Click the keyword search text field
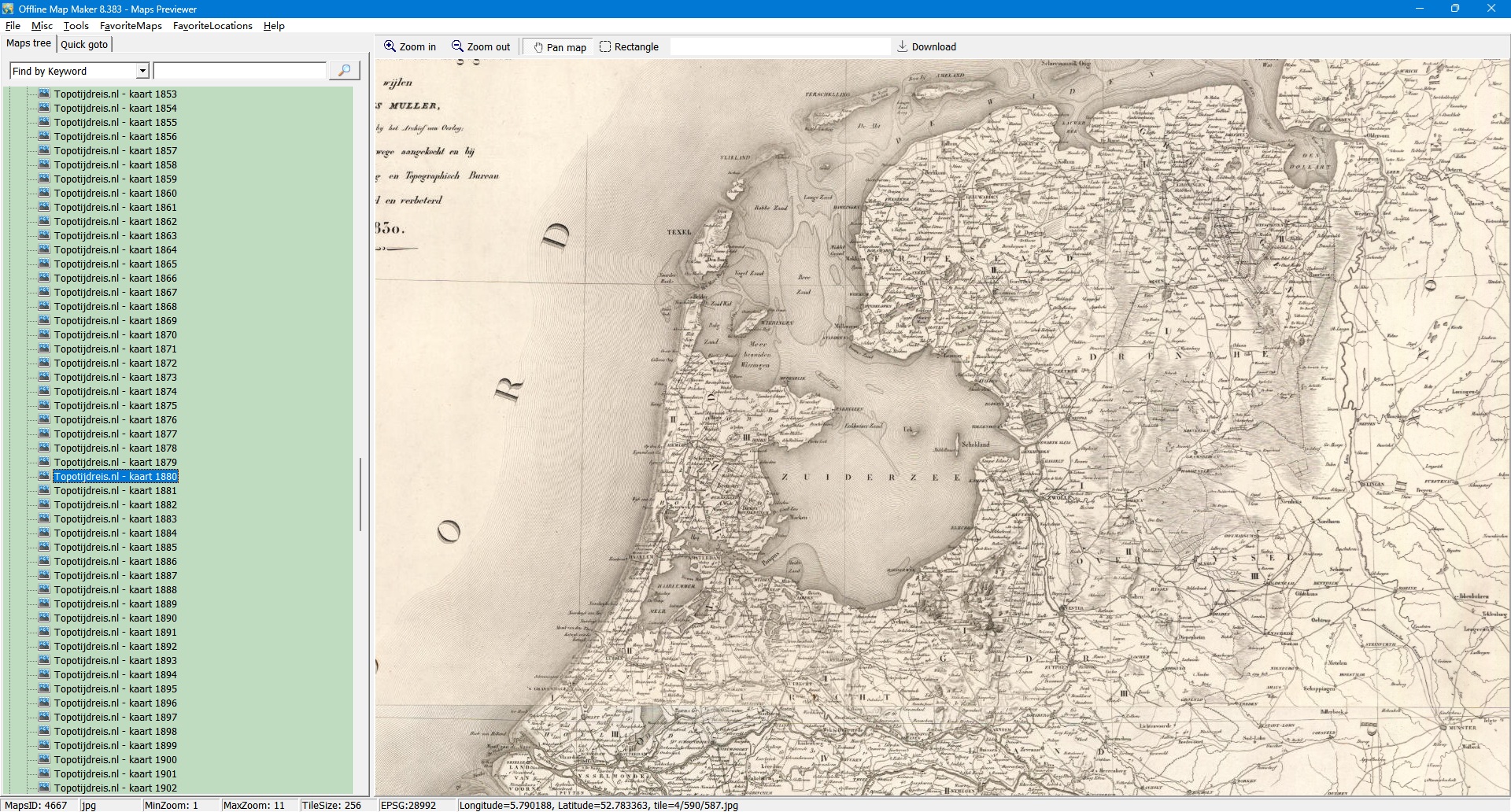The height and width of the screenshot is (812, 1511). point(239,71)
